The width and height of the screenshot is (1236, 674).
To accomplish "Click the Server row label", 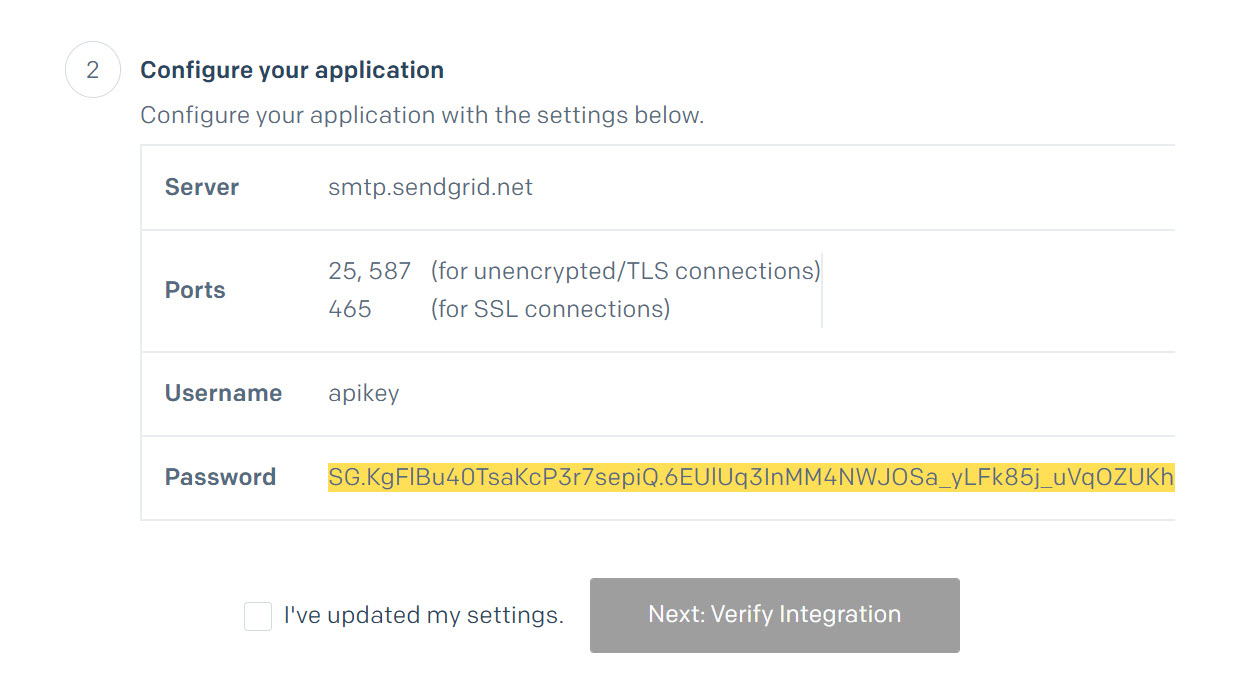I will [202, 187].
